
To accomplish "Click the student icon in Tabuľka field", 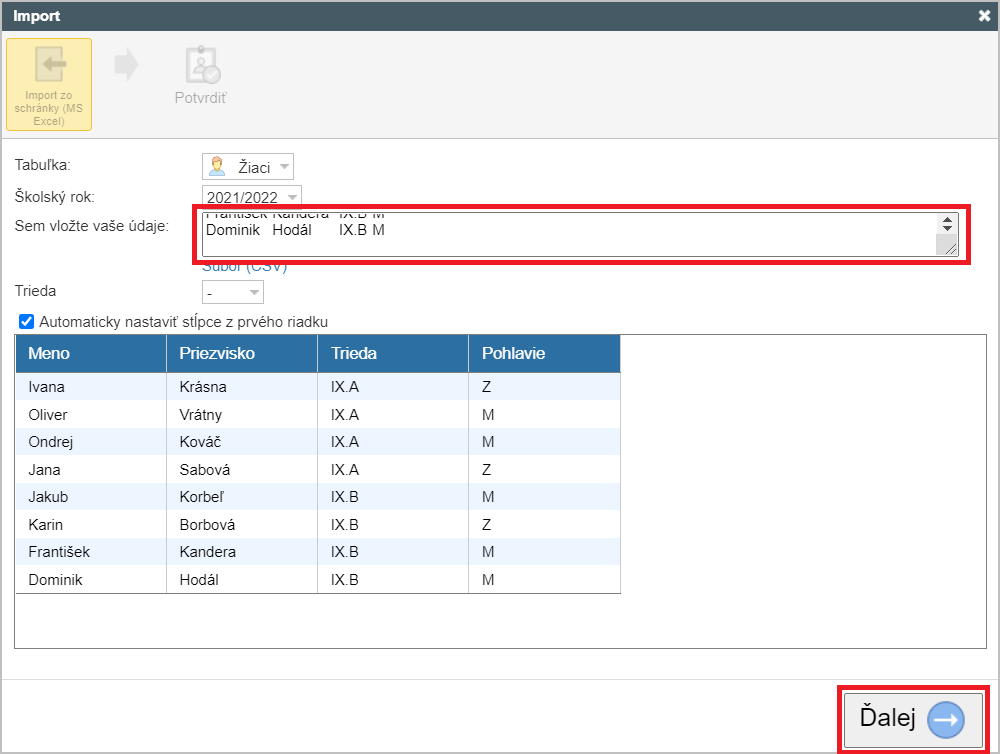I will coord(216,167).
